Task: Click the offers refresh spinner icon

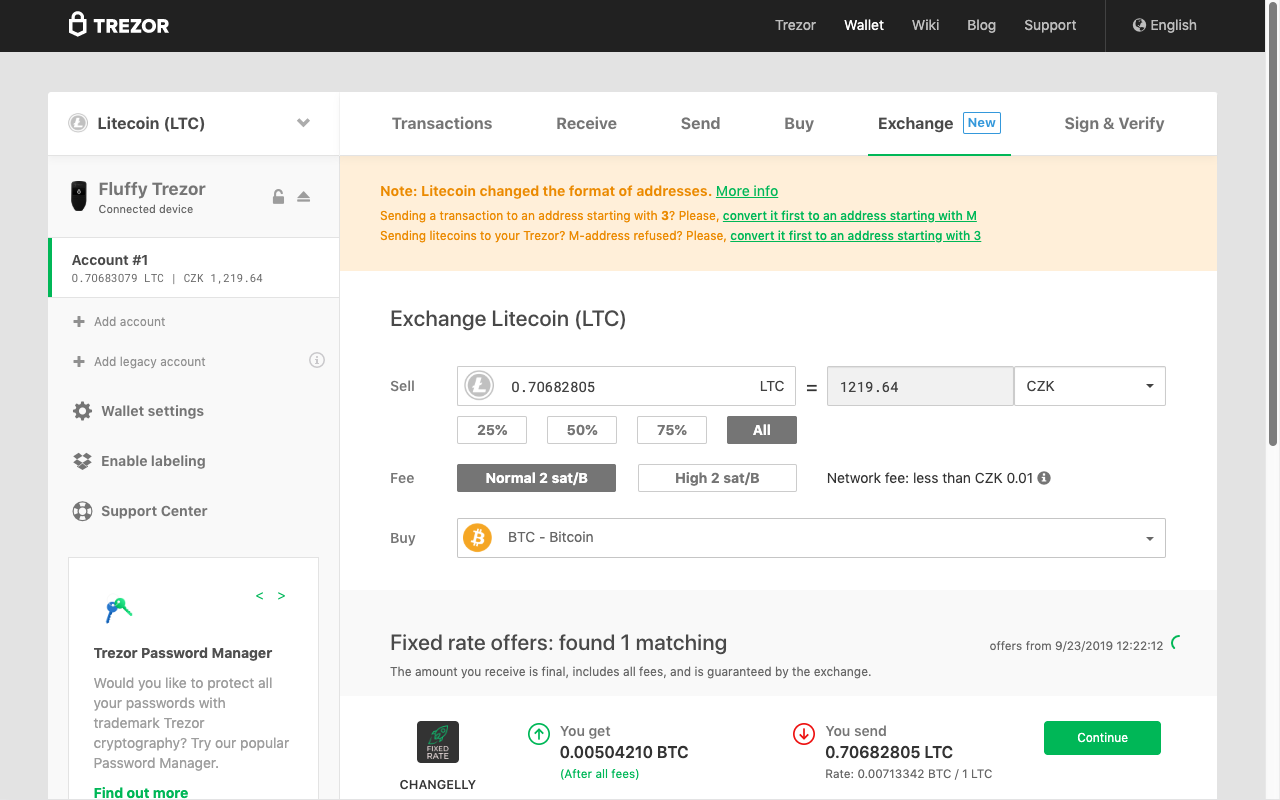Action: pyautogui.click(x=1177, y=643)
